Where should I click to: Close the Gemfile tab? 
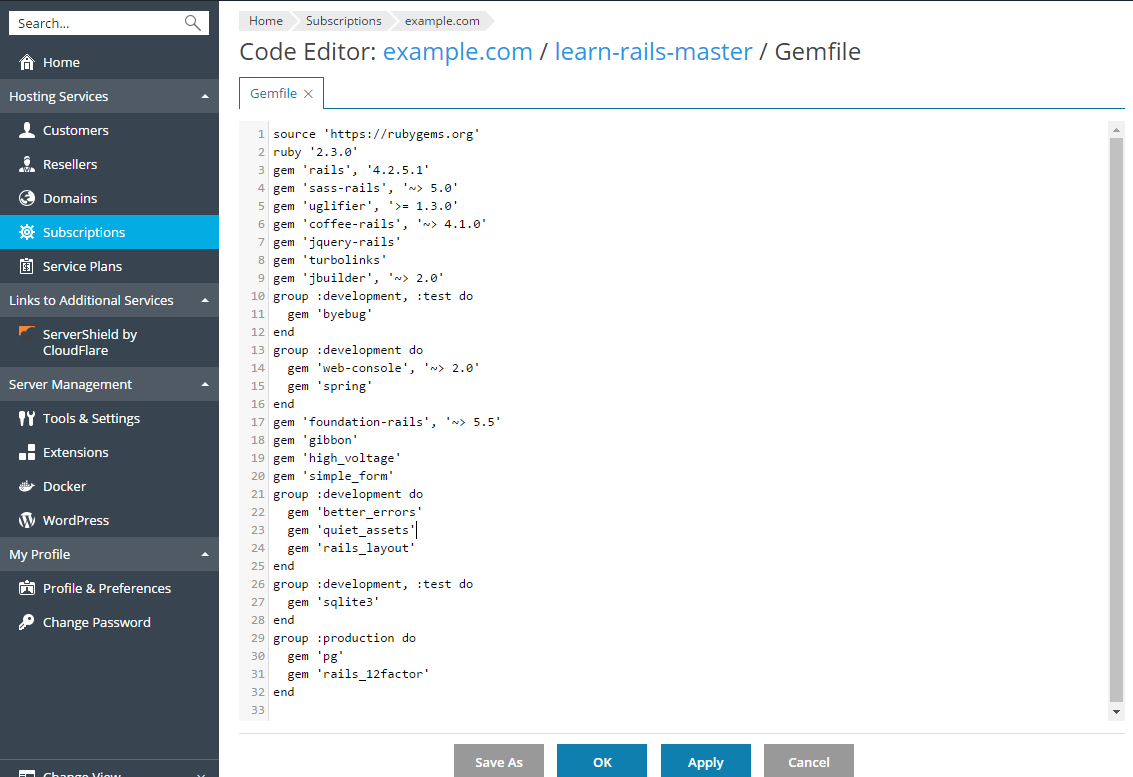click(308, 94)
